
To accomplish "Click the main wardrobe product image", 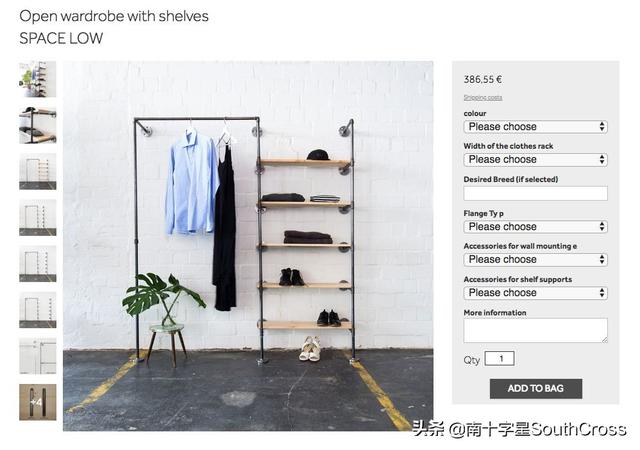I will 248,246.
